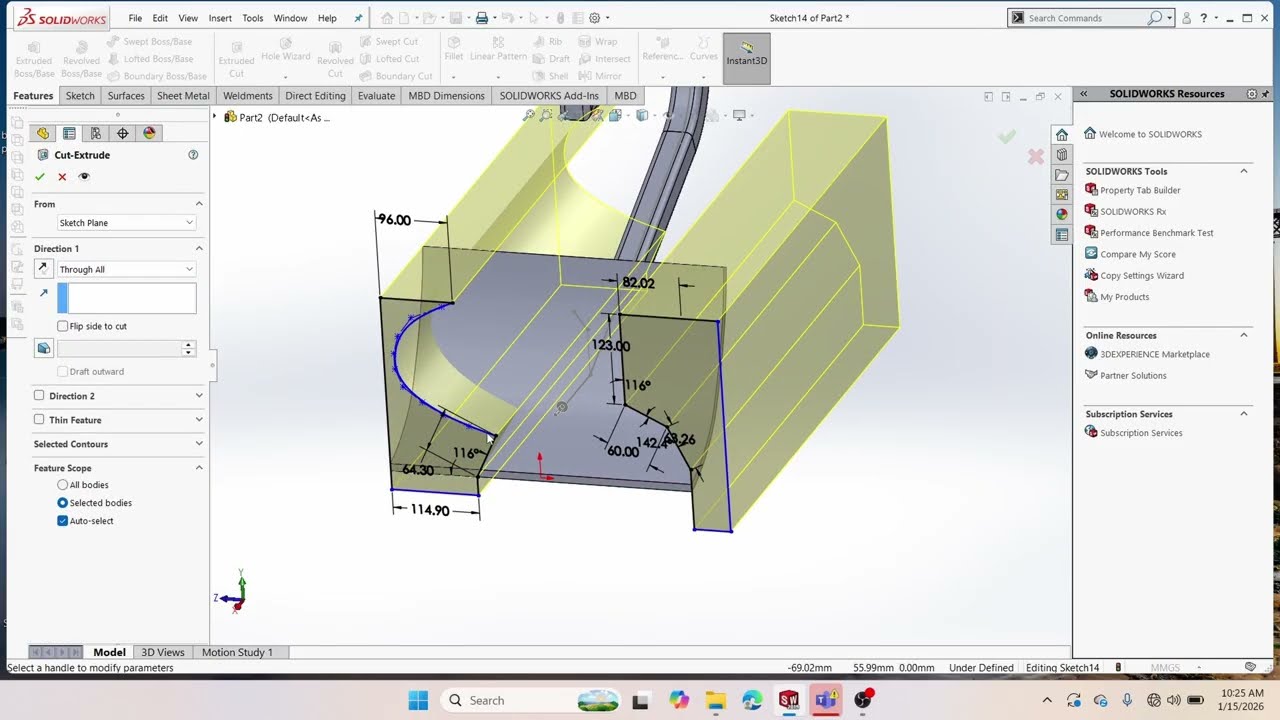Click the Direction of Extrusion selection box
Screen dimensions: 1280x720
tap(127, 298)
